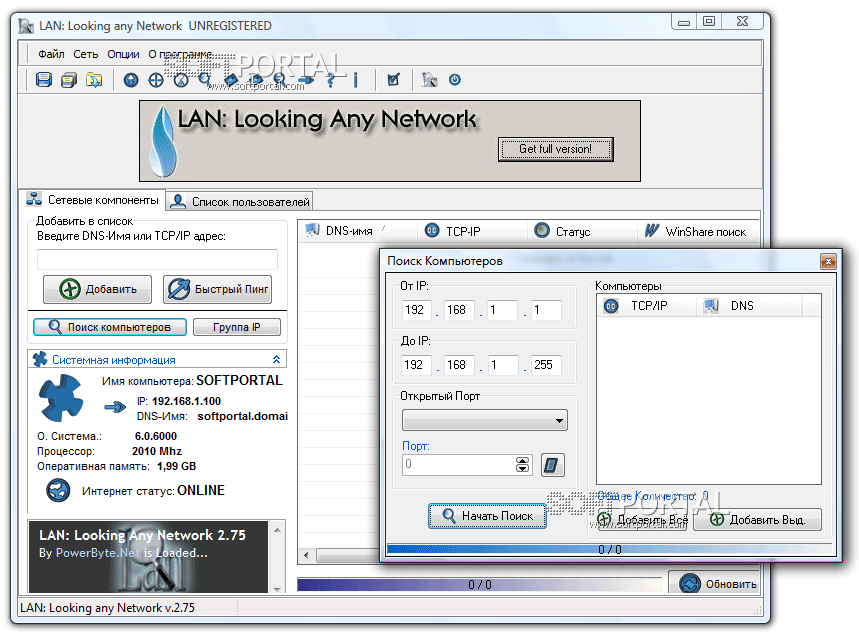Click the Порт spinner arrows
This screenshot has width=859, height=638.
pos(523,465)
